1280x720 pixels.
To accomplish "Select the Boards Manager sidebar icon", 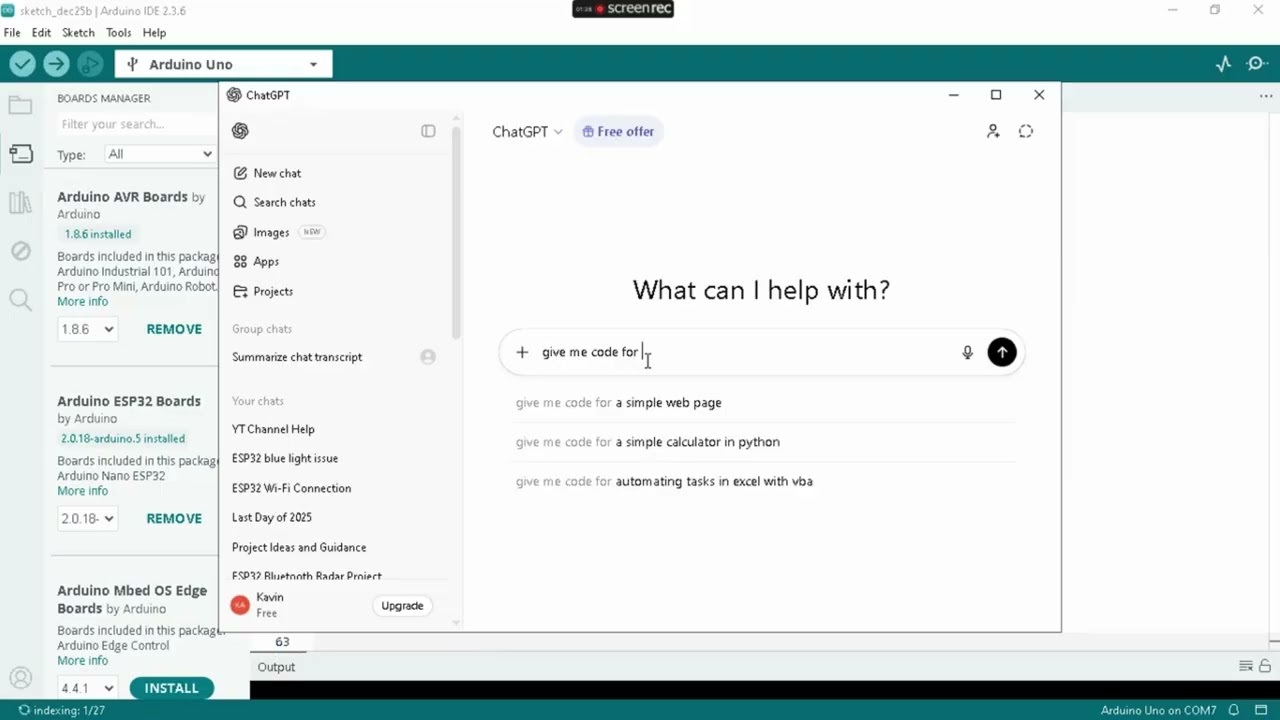I will (20, 153).
